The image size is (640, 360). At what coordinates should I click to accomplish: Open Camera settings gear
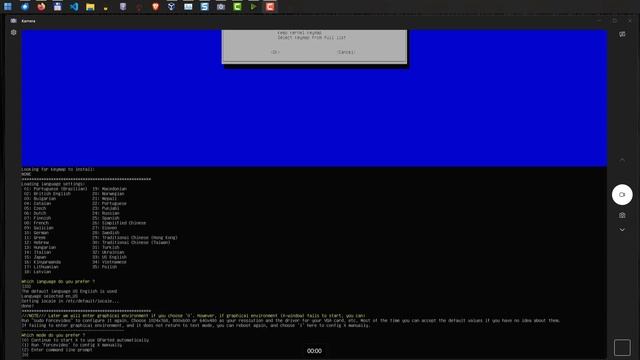tap(13, 32)
